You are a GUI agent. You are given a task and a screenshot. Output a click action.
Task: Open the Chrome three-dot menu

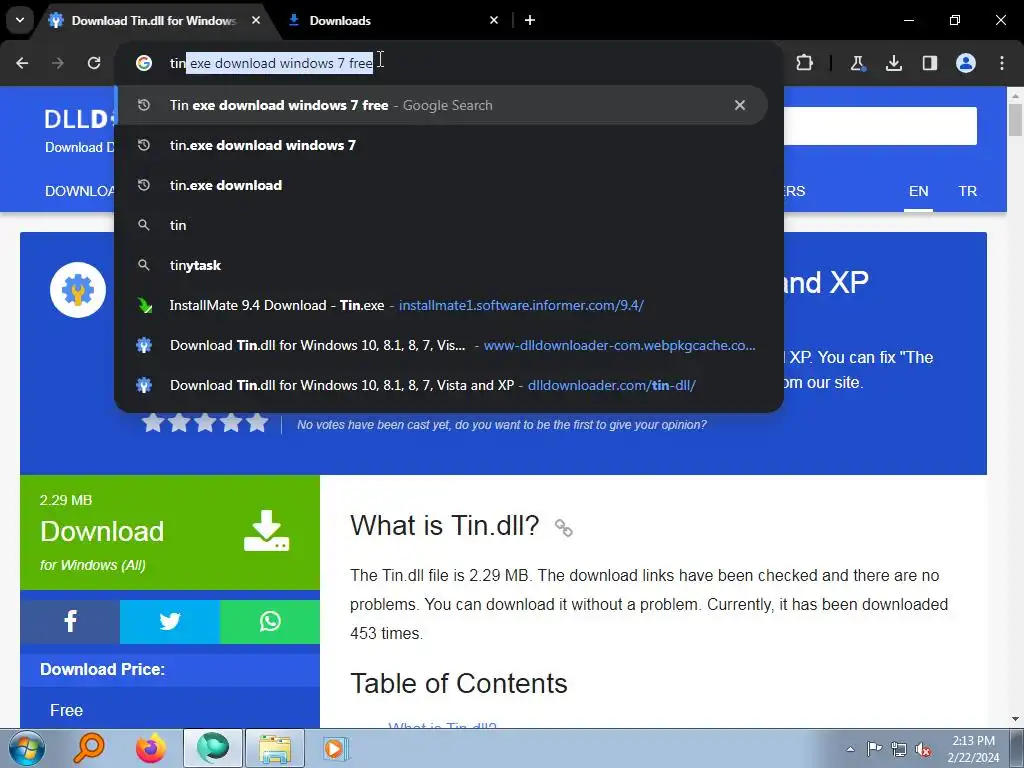[x=1002, y=63]
